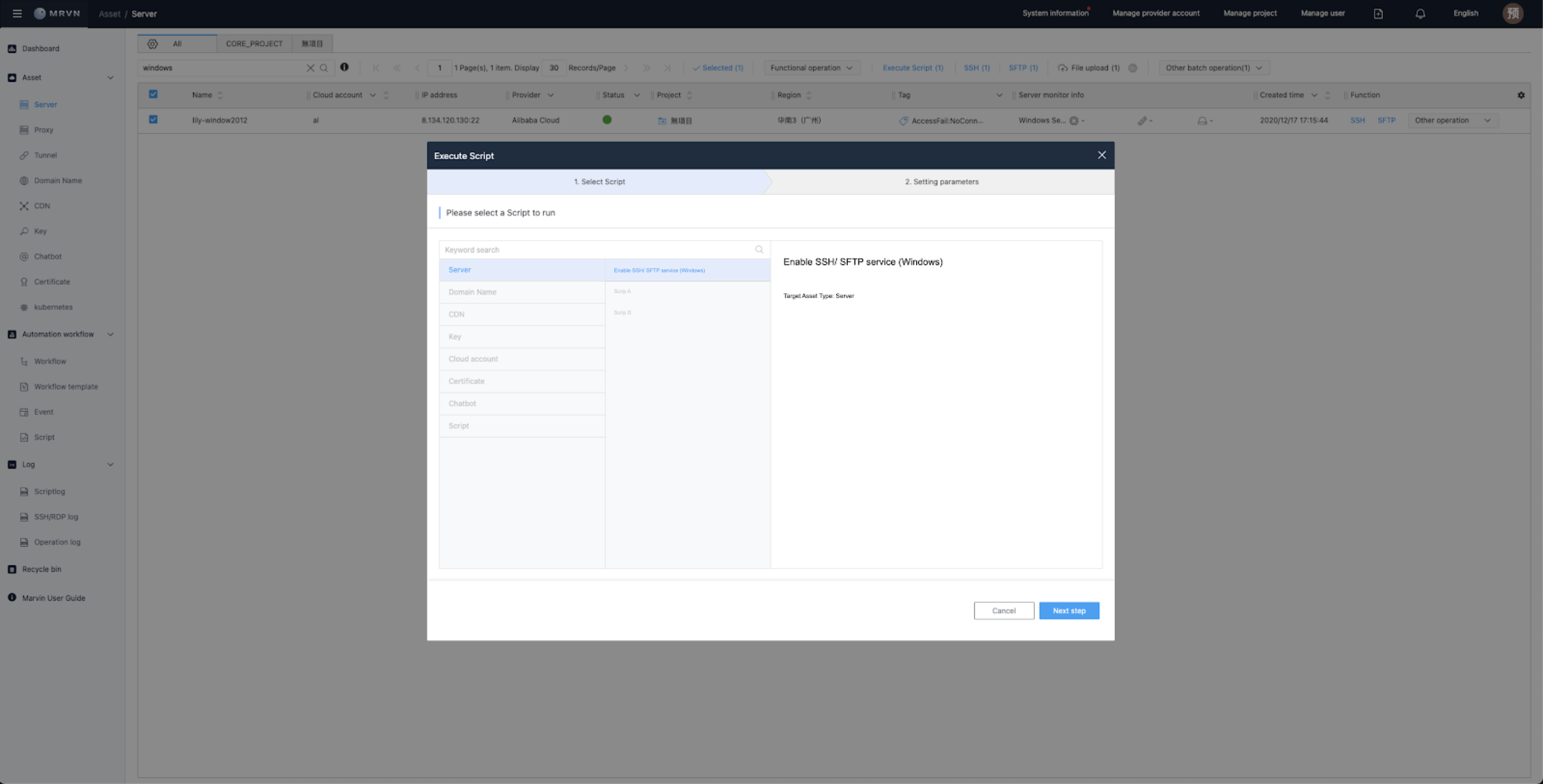Click the hamburger menu icon
The image size is (1543, 784).
(x=17, y=13)
